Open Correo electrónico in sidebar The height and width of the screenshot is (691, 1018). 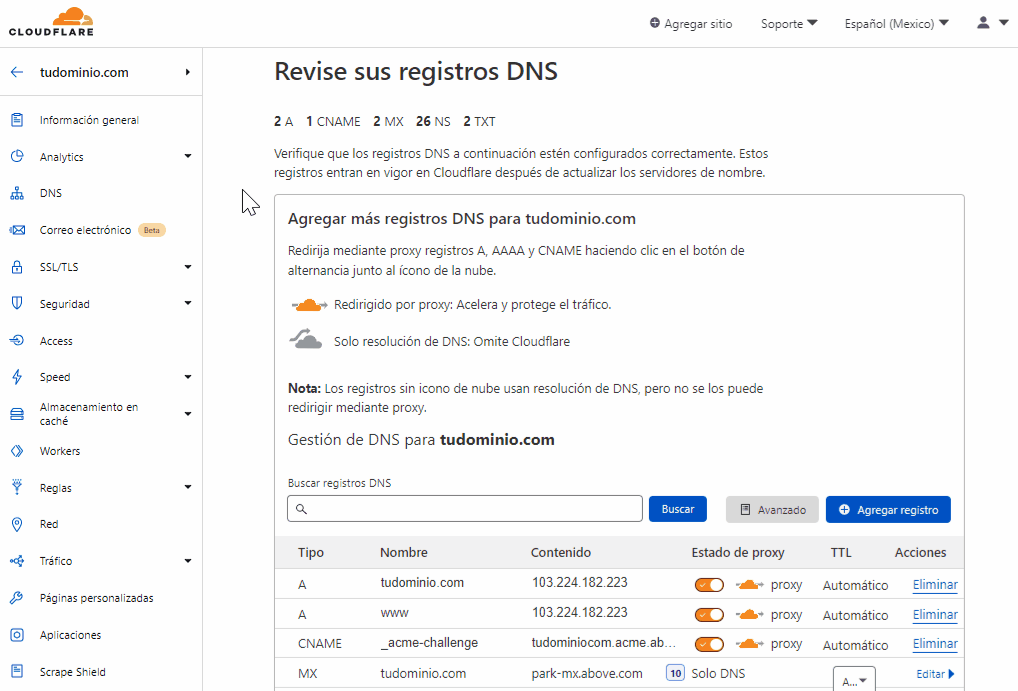(x=85, y=230)
